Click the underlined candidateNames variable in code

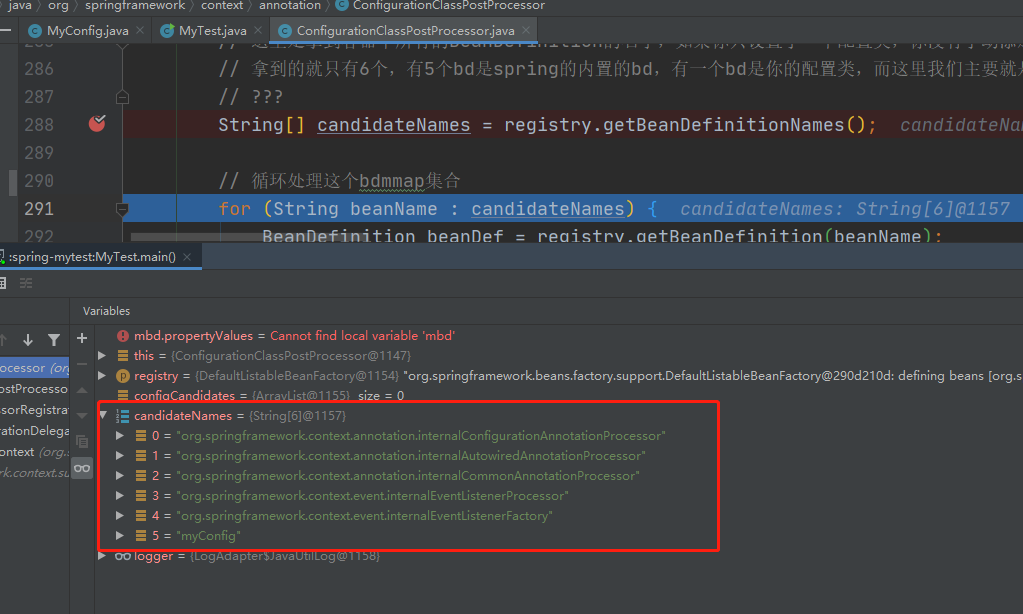[x=393, y=124]
